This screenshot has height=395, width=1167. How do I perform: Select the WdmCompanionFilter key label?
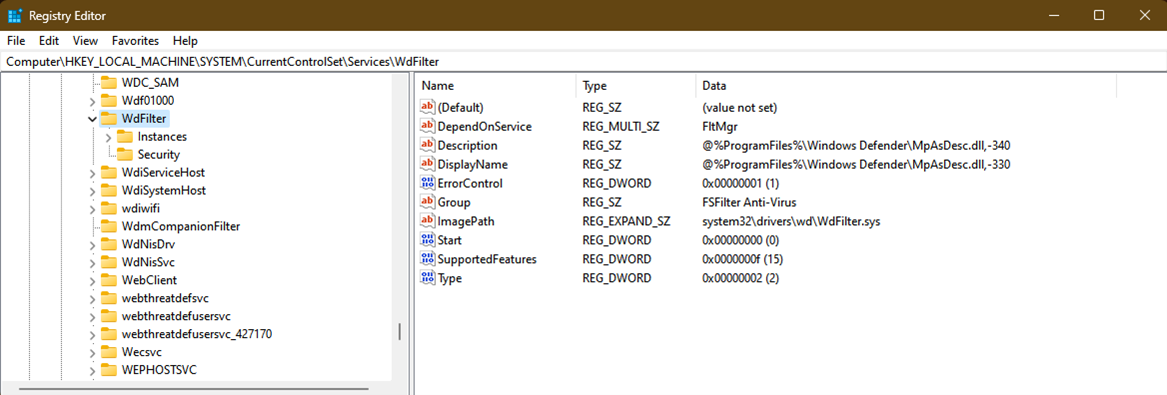181,226
